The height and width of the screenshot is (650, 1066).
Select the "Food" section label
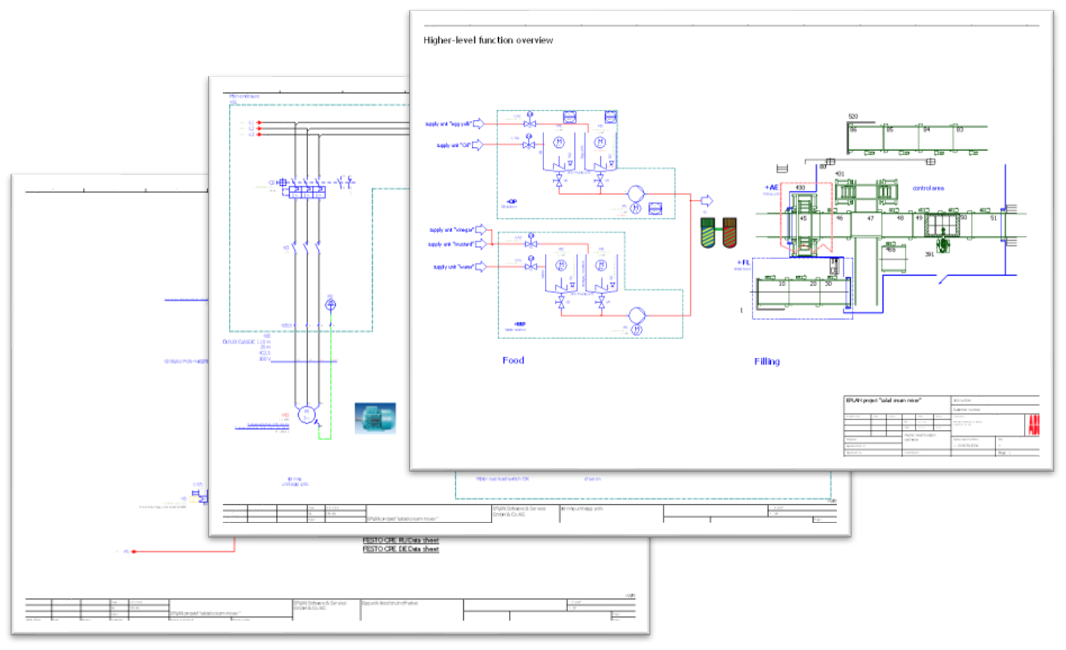tap(512, 360)
